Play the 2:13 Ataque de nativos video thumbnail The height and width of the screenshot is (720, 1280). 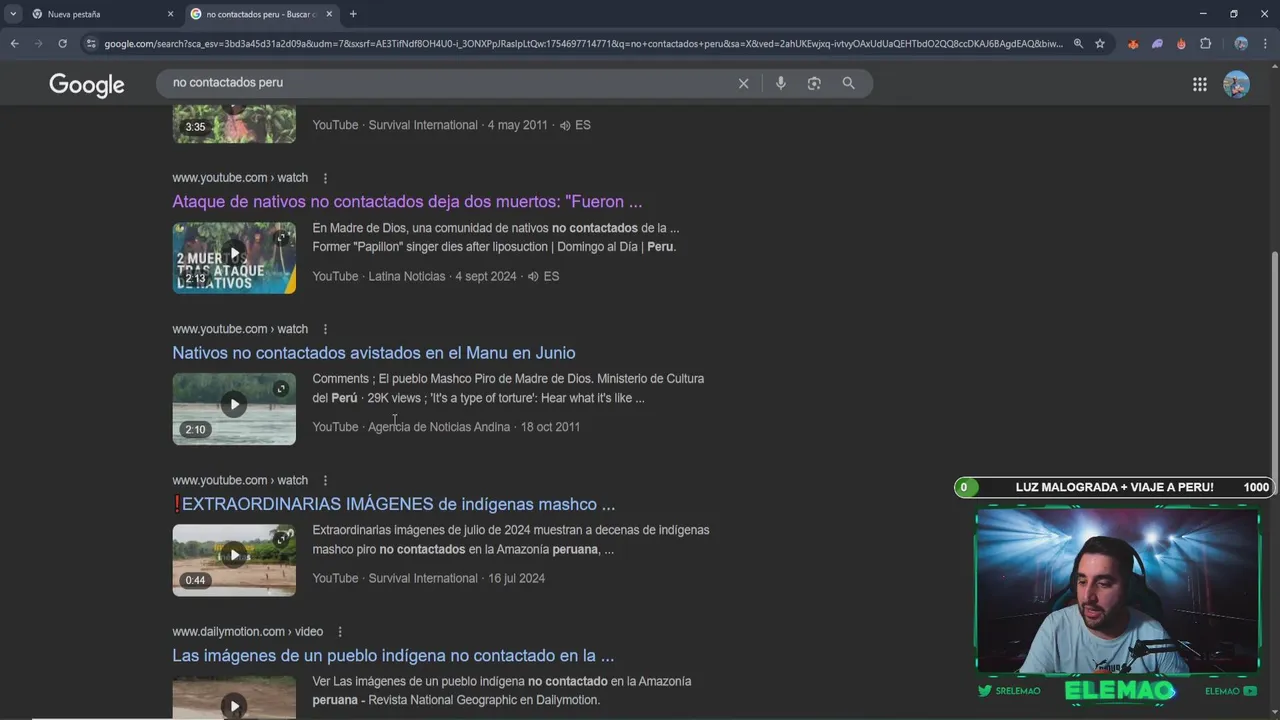point(234,257)
